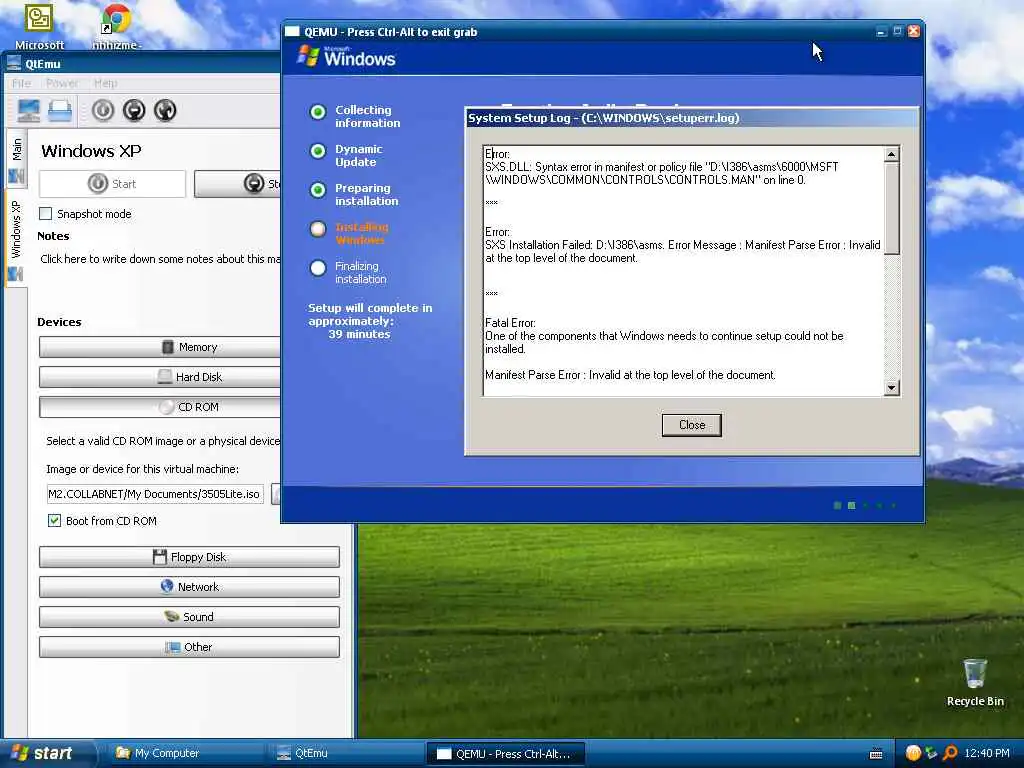Click the Stop button beside Start in QtEmu
Image resolution: width=1024 pixels, height=768 pixels.
pos(238,184)
